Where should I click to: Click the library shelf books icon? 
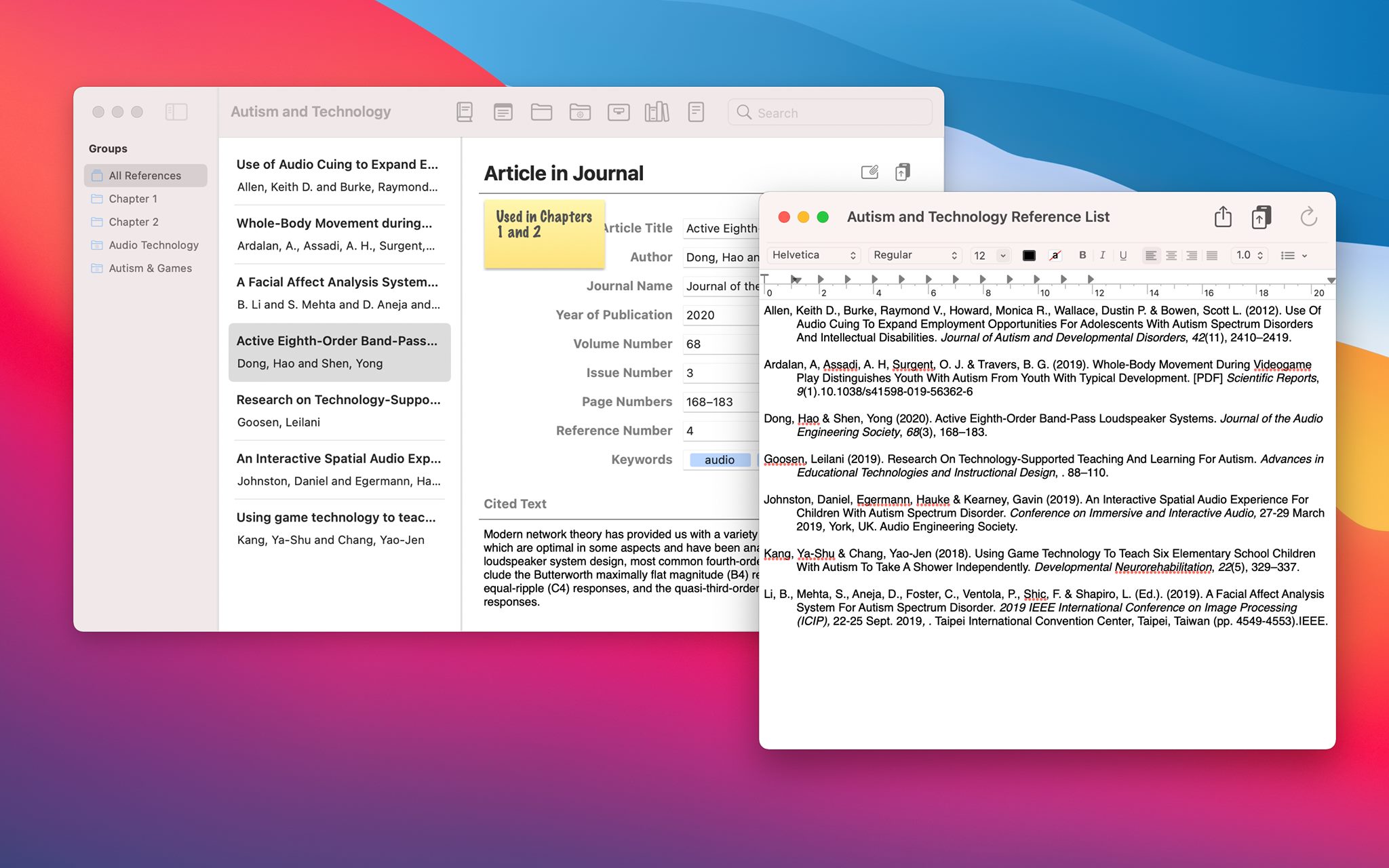point(657,112)
